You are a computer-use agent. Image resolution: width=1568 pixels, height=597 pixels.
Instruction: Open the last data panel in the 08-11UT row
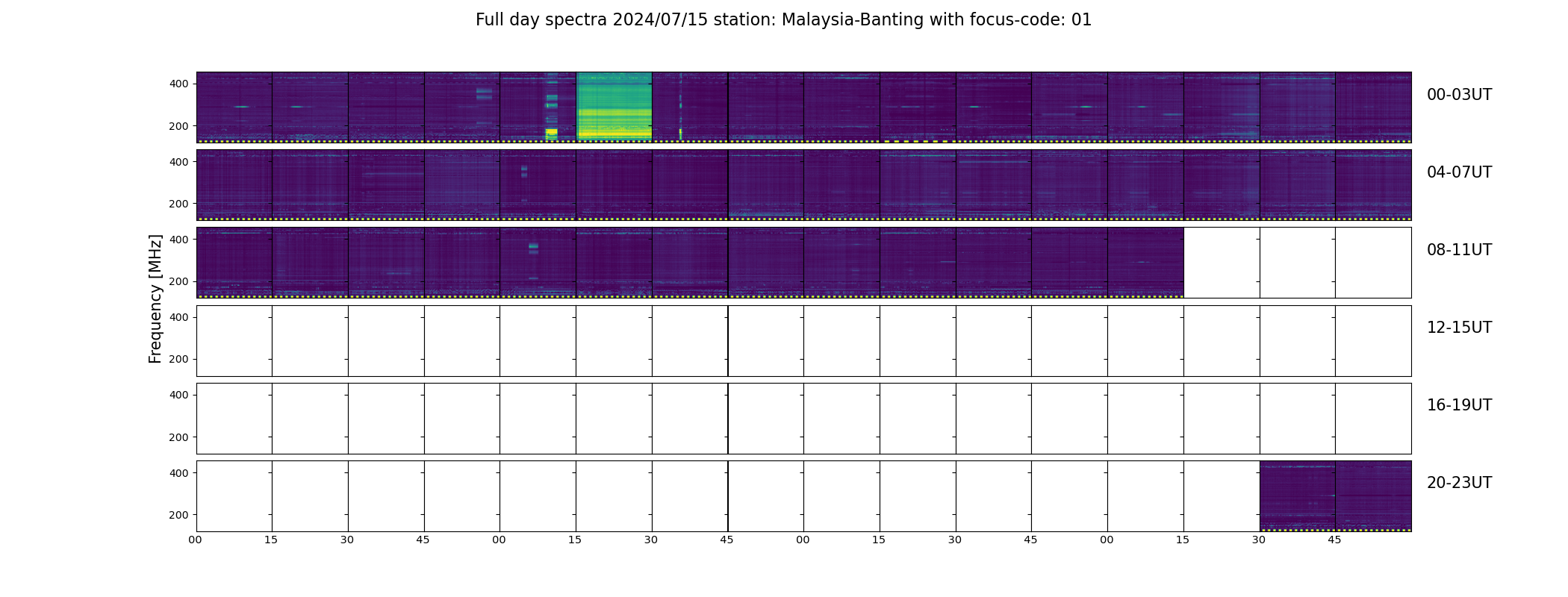1145,263
